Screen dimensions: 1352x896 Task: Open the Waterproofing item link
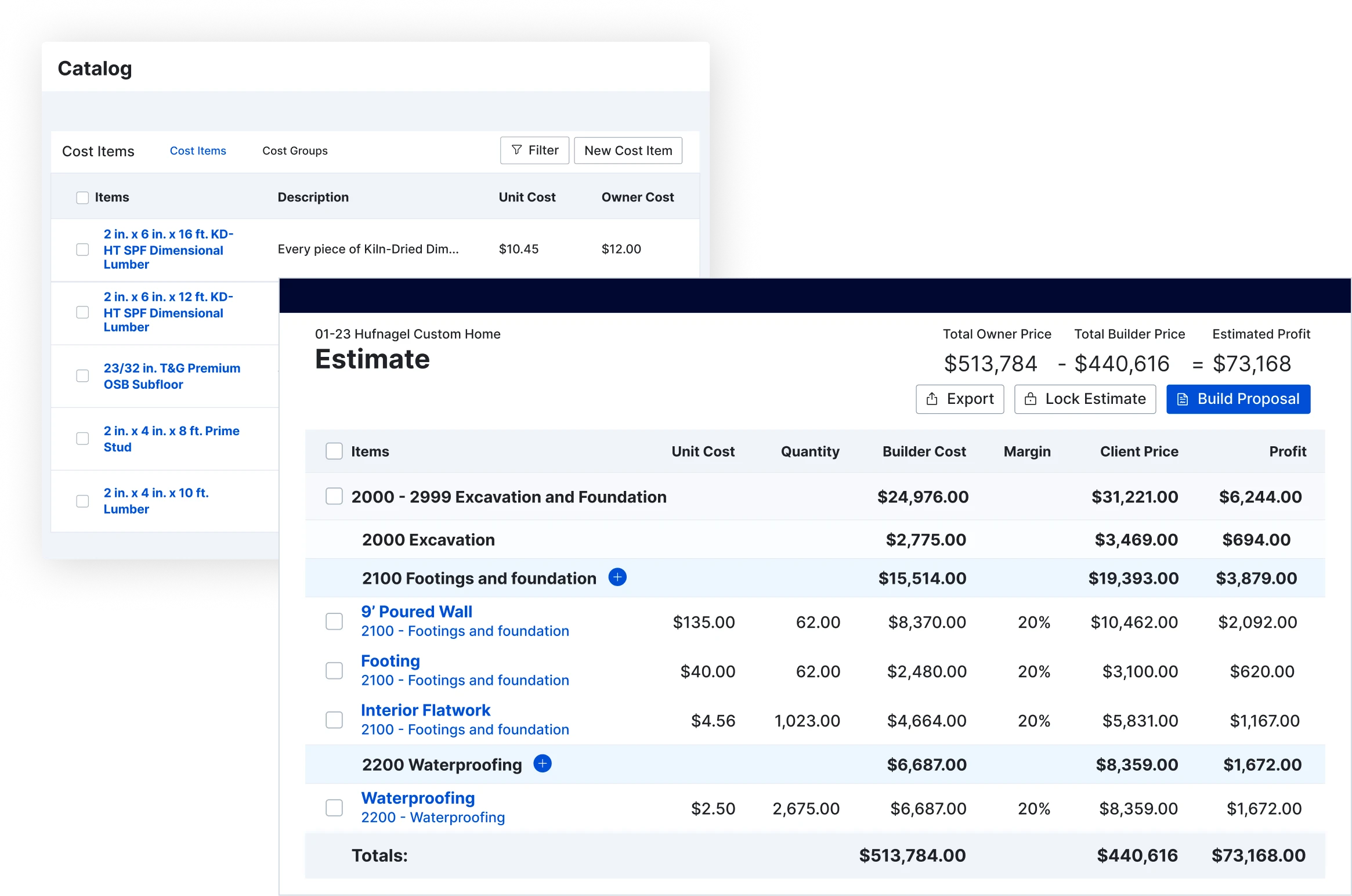click(418, 798)
